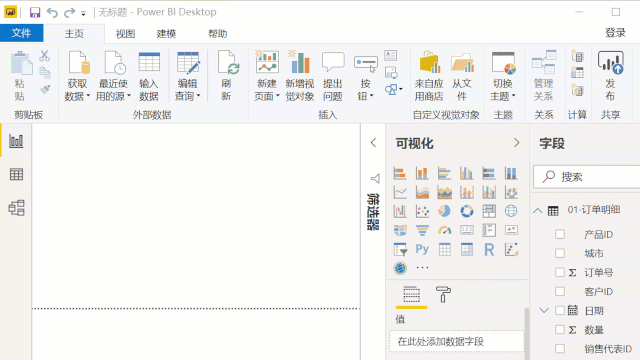Select the gauge visual
This screenshot has width=640, height=360.
444,230
